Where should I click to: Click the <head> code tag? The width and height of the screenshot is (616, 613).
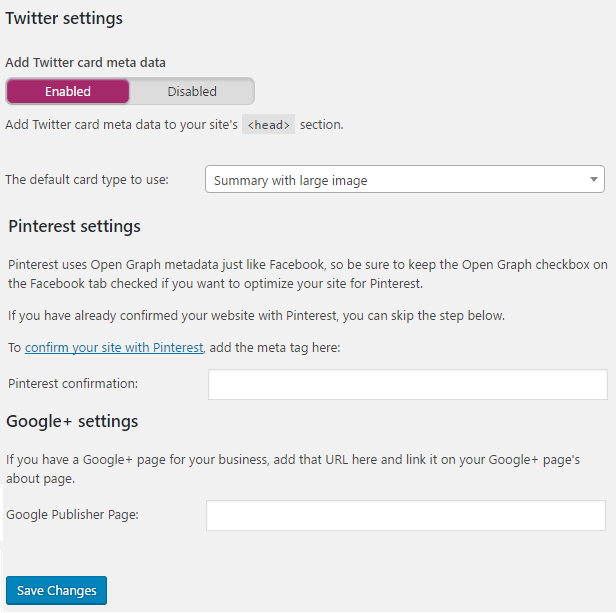[x=269, y=125]
